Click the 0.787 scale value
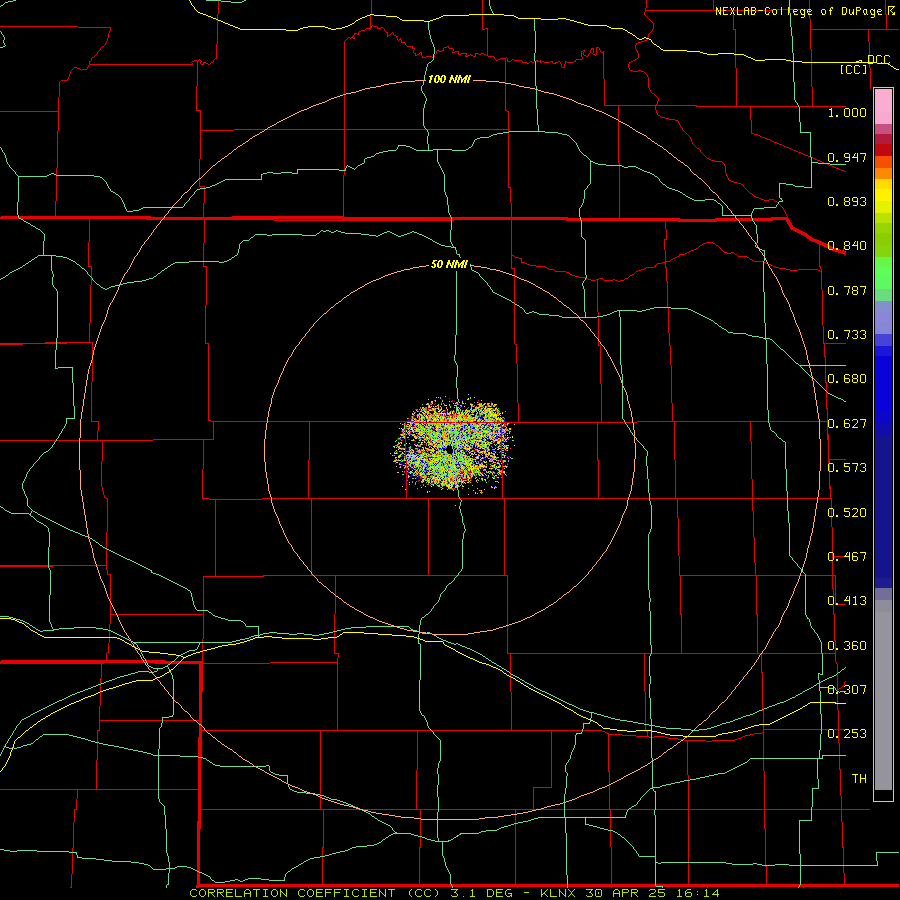 [847, 290]
